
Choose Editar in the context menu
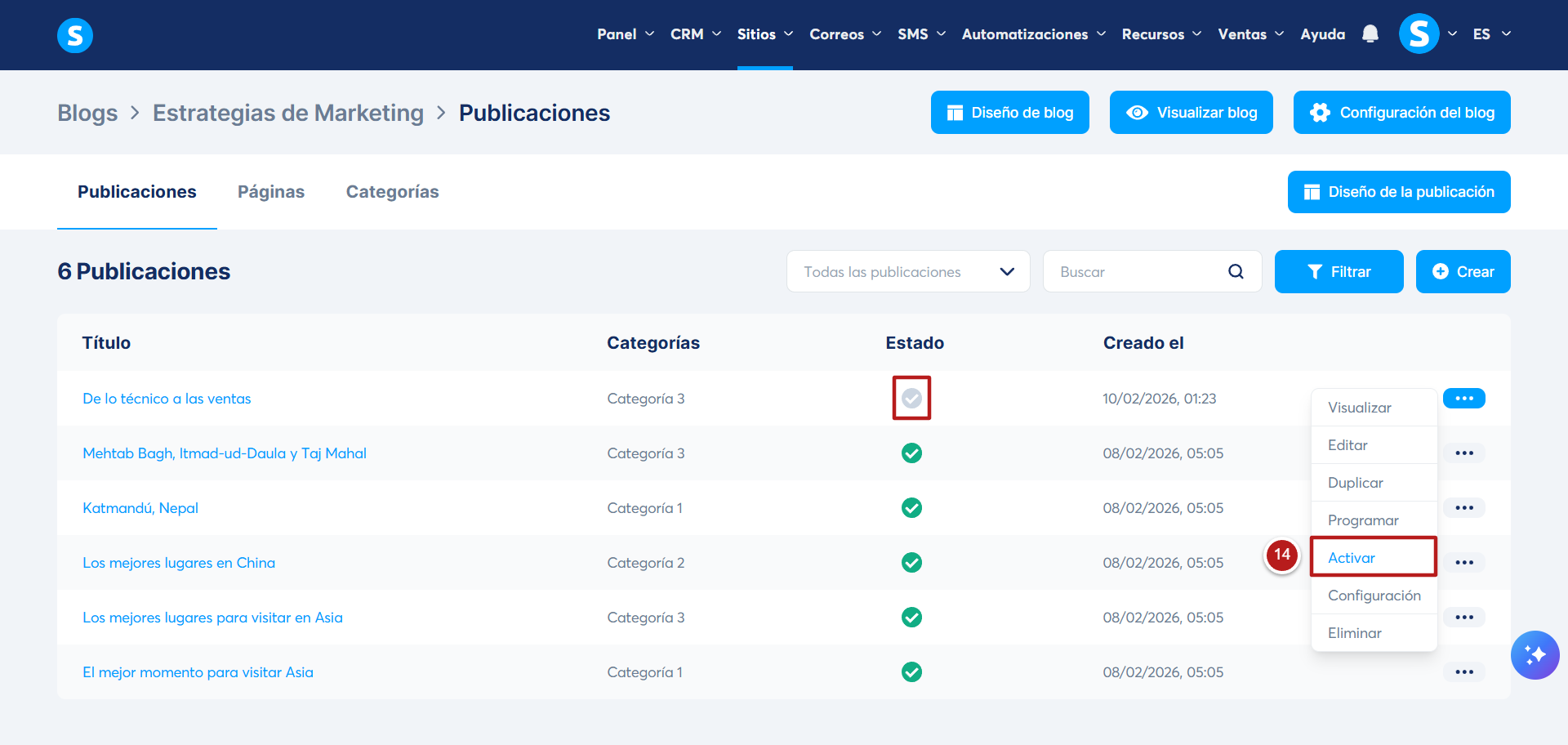click(1374, 445)
